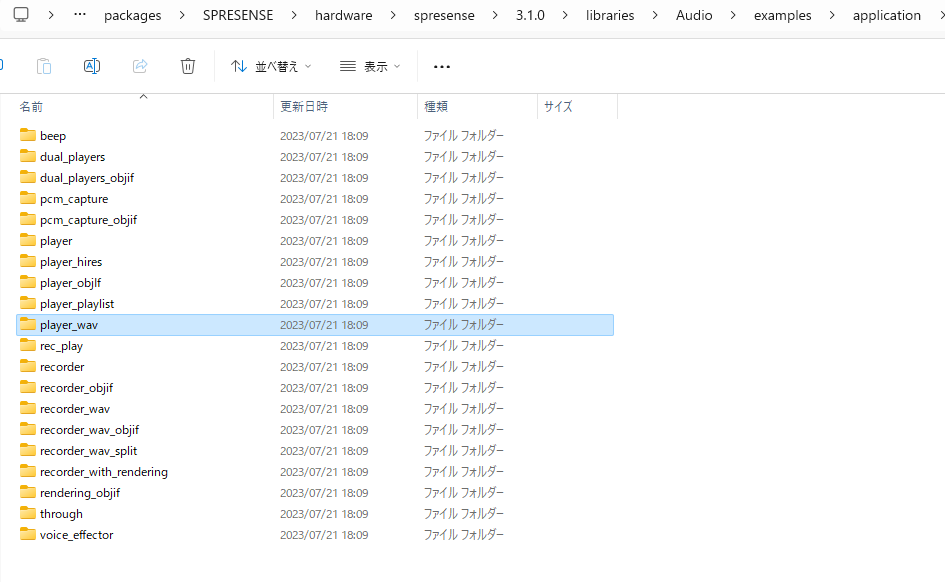Click the Delete trash can icon
This screenshot has width=945, height=582.
tap(188, 66)
